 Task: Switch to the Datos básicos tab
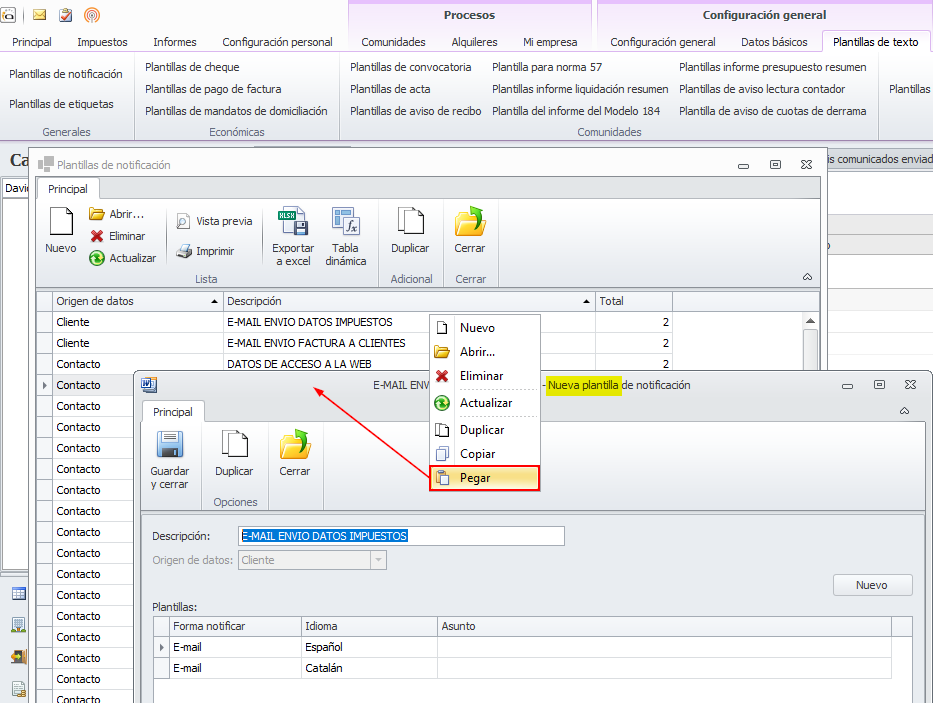click(773, 42)
